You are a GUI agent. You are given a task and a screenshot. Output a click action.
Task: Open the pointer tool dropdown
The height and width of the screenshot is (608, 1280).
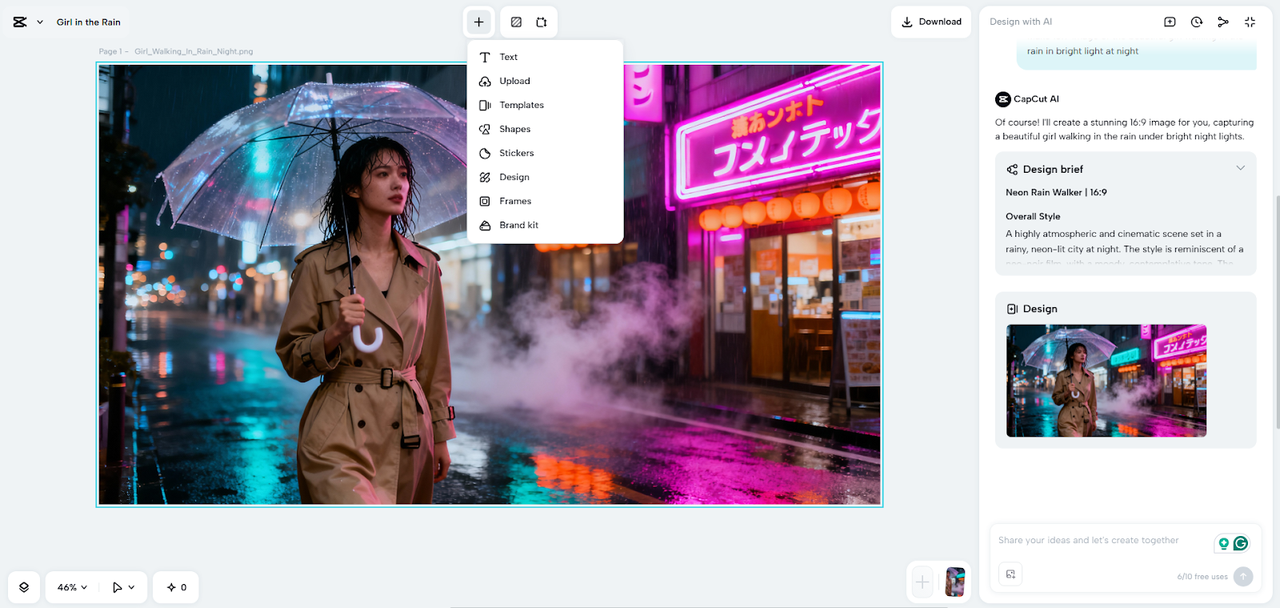[124, 587]
